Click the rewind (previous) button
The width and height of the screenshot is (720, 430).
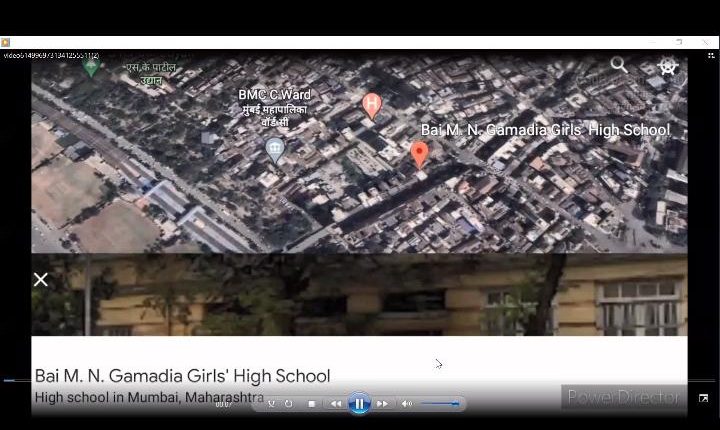[x=336, y=404]
